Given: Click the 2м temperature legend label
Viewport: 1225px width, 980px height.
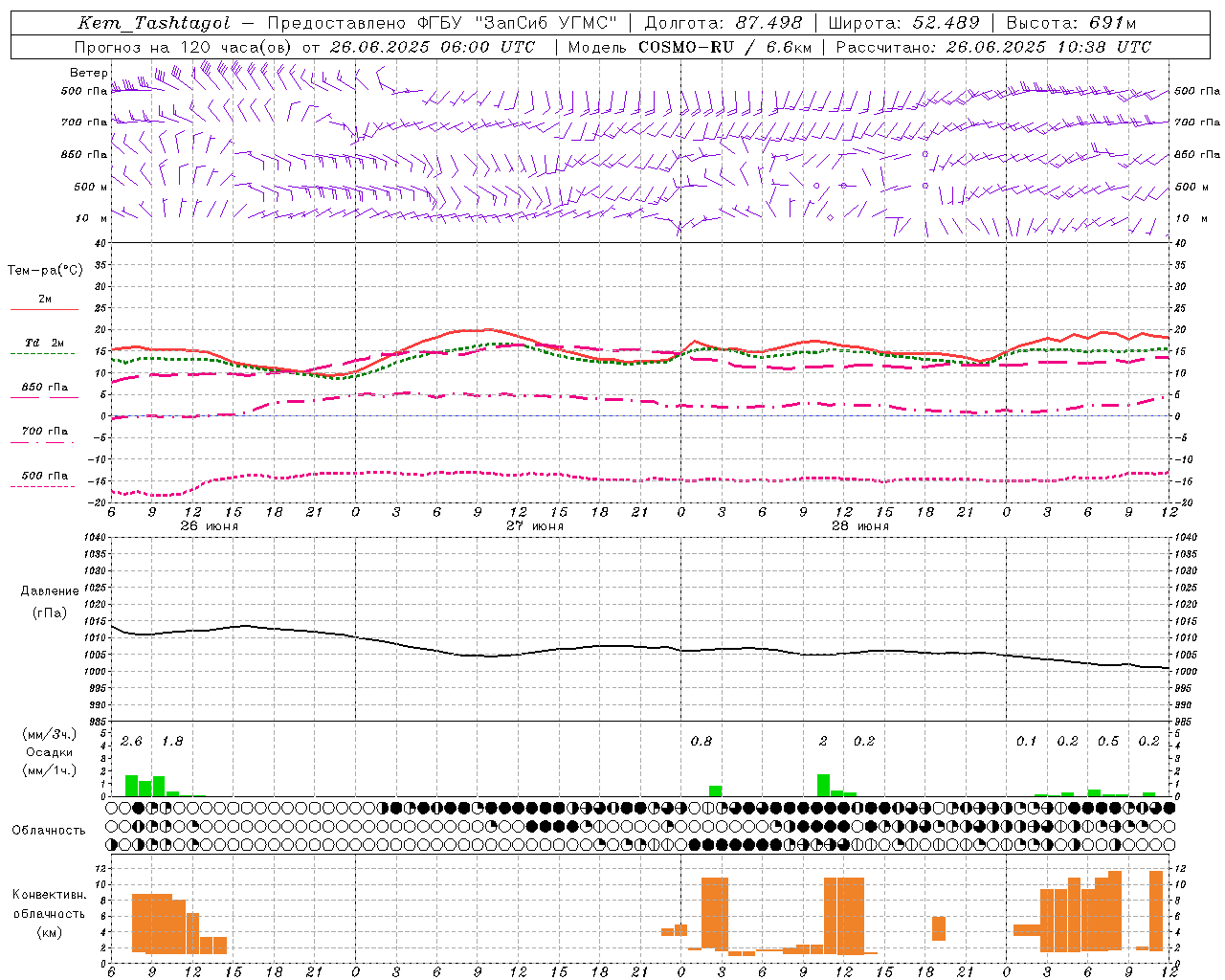Looking at the screenshot, I should click(x=45, y=300).
